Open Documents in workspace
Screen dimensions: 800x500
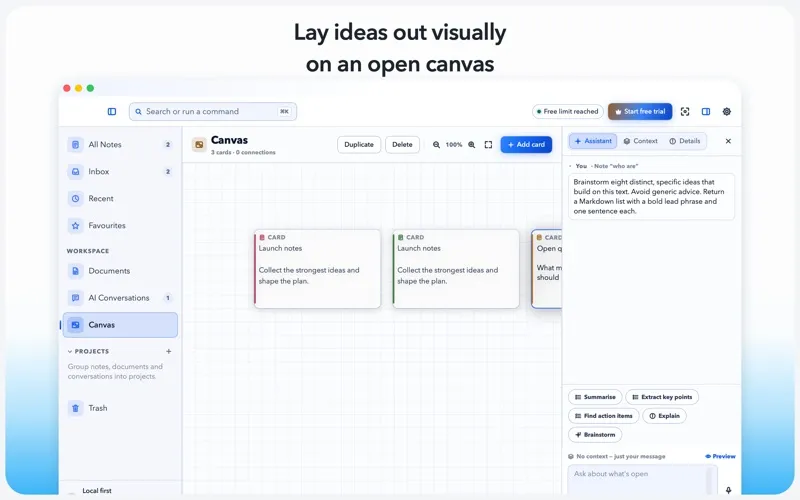[120, 271]
